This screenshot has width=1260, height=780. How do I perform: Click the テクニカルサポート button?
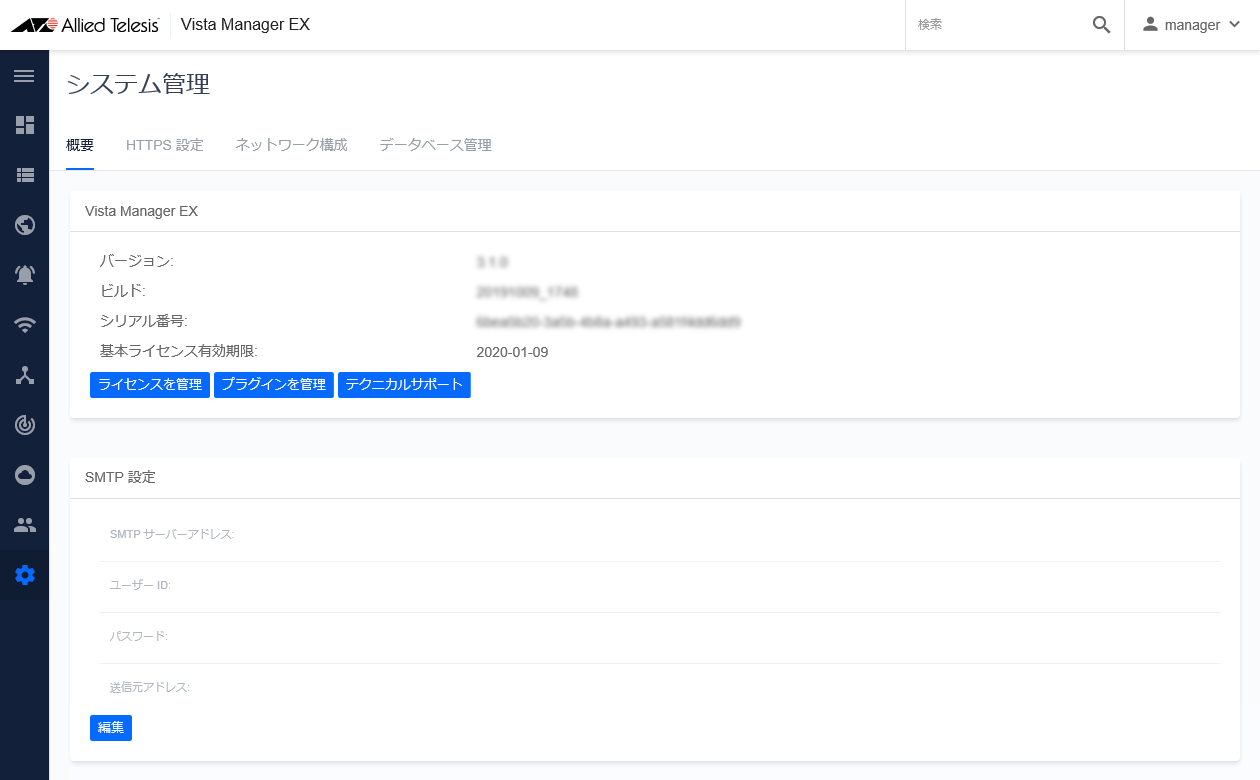coord(404,385)
